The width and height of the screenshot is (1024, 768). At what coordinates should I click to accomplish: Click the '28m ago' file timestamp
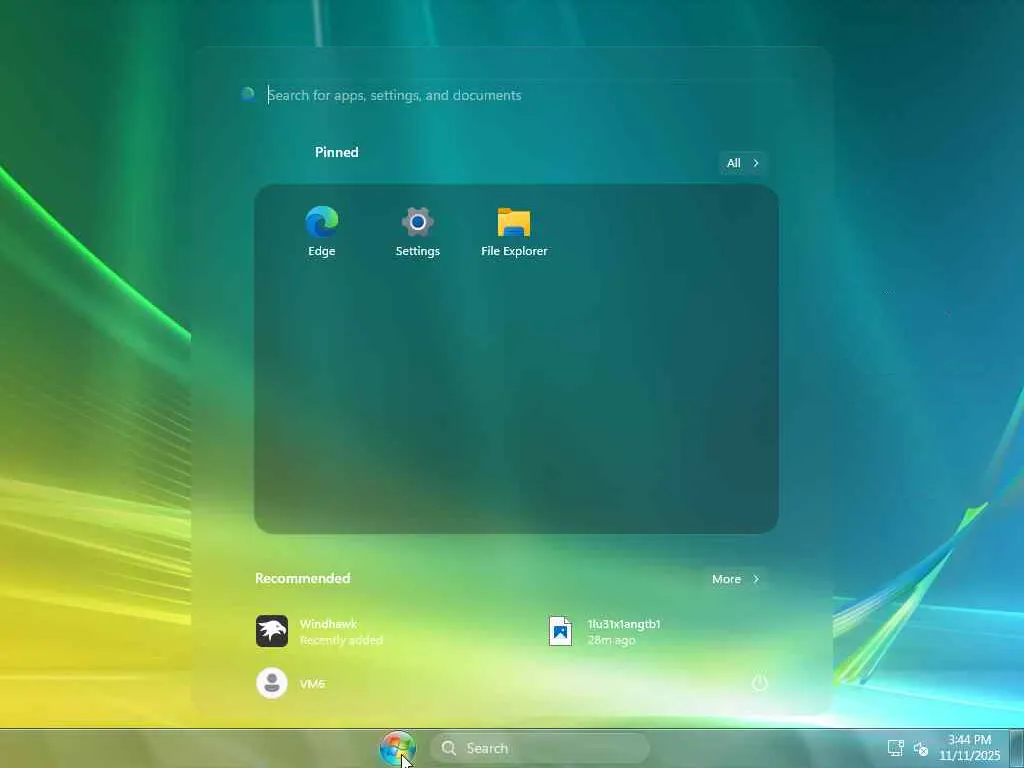[x=611, y=641]
